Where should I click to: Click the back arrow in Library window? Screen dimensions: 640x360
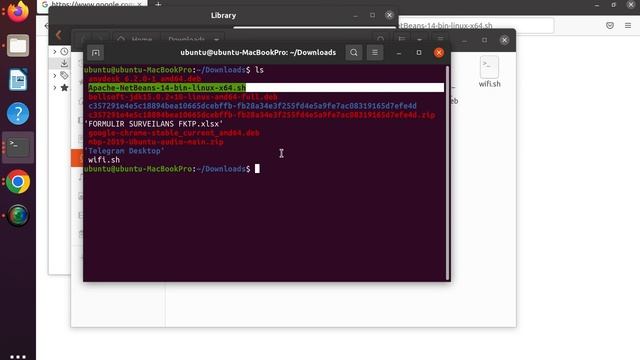click(x=59, y=35)
